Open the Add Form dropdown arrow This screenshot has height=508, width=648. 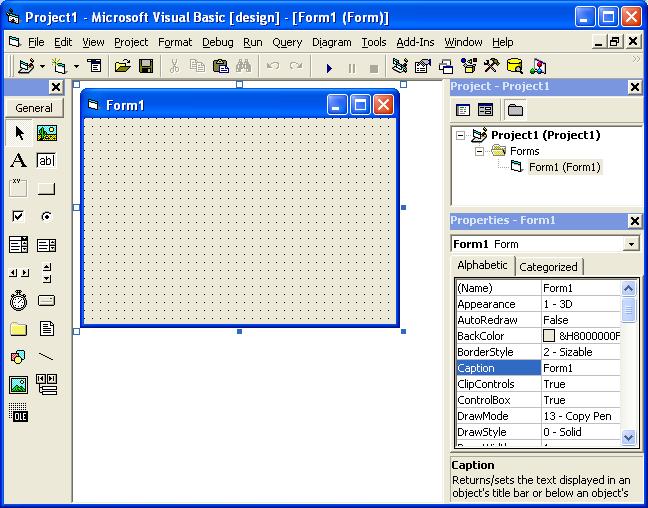[x=76, y=66]
